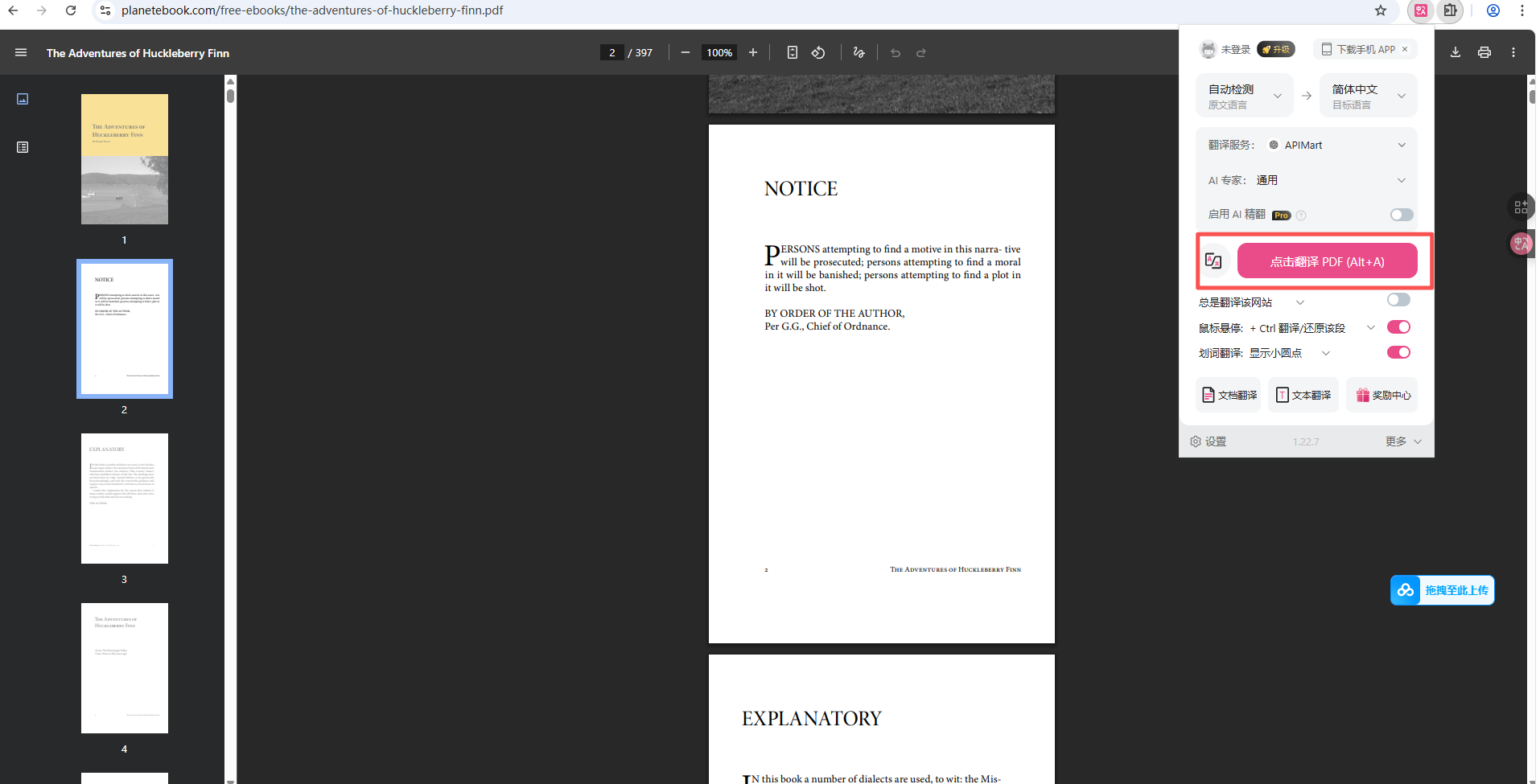The height and width of the screenshot is (784, 1540).
Task: Download the PDF file
Action: pos(1455,52)
